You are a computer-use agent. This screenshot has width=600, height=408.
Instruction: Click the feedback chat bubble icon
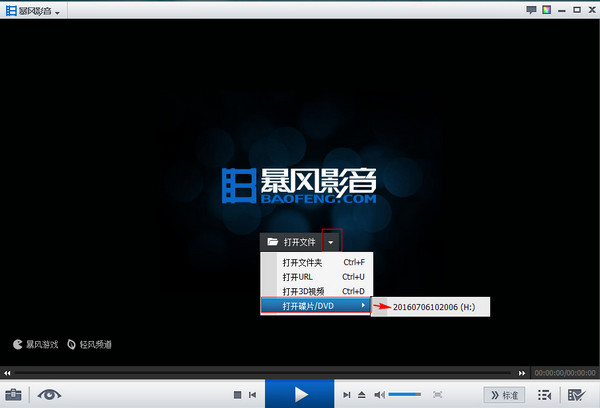(531, 10)
